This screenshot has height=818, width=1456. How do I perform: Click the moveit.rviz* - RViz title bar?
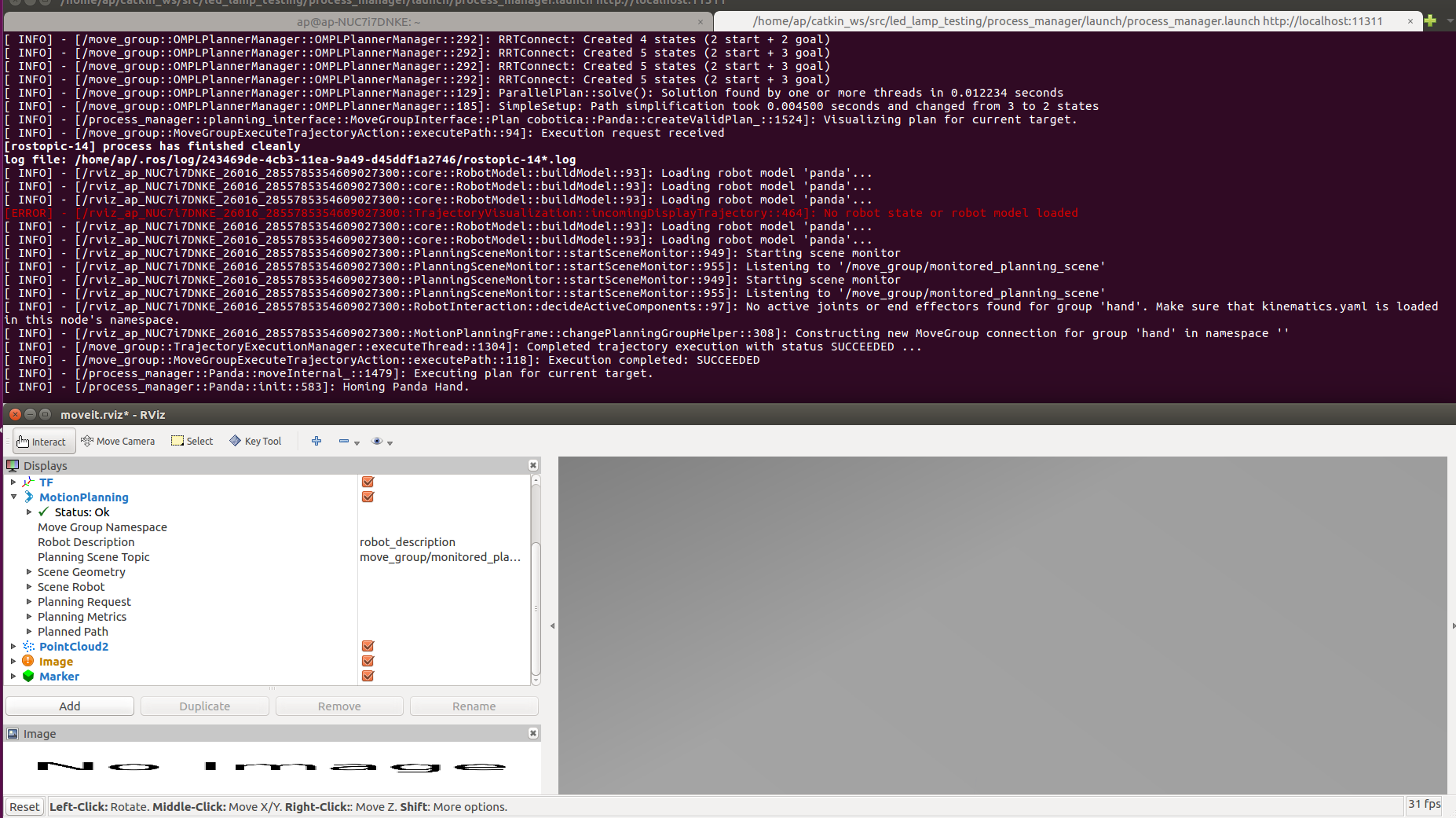pyautogui.click(x=728, y=414)
